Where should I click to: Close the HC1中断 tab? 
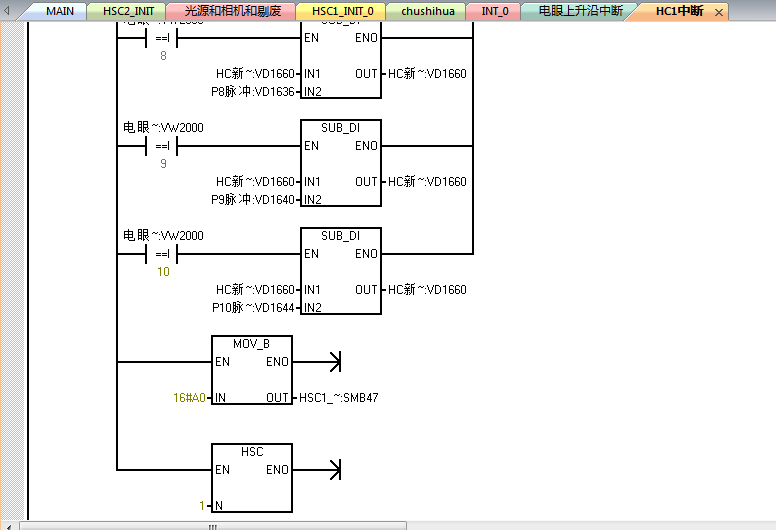pos(719,12)
